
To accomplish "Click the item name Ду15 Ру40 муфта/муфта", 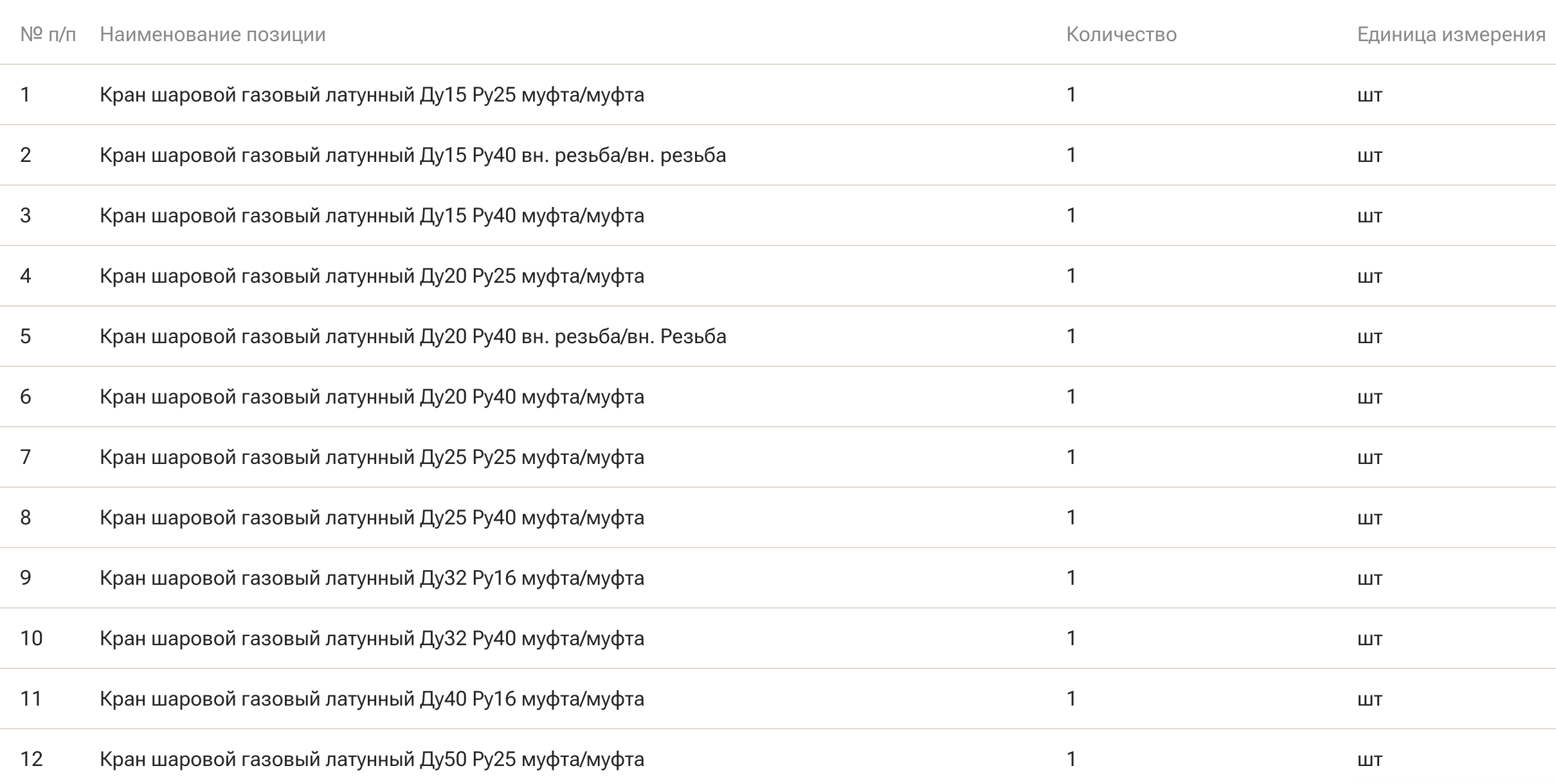I will click(372, 216).
